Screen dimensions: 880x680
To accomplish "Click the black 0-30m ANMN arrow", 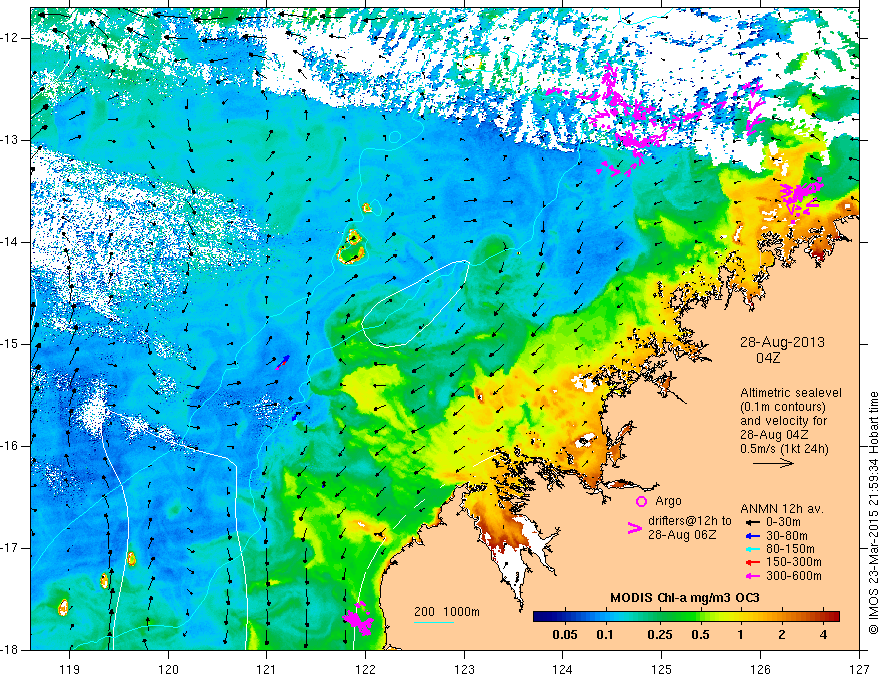I will click(x=752, y=522).
